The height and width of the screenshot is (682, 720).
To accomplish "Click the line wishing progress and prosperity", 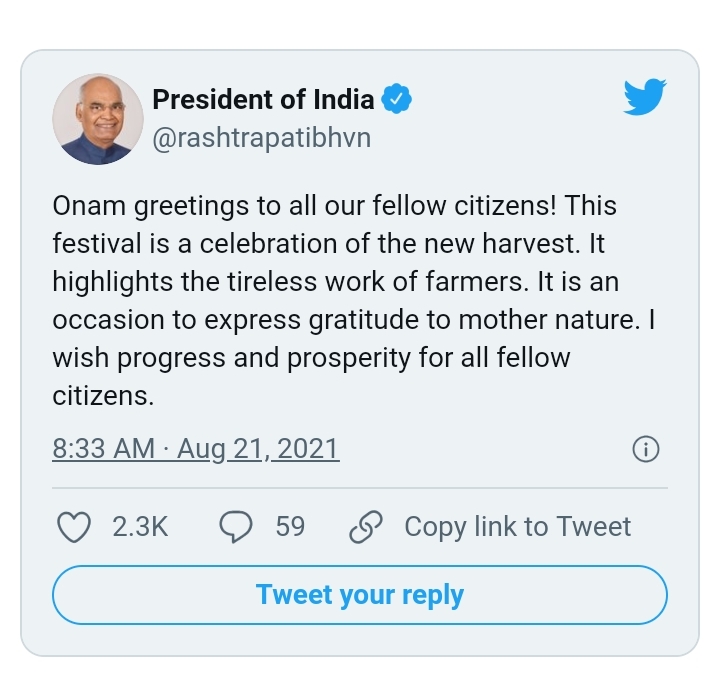I will pos(311,358).
